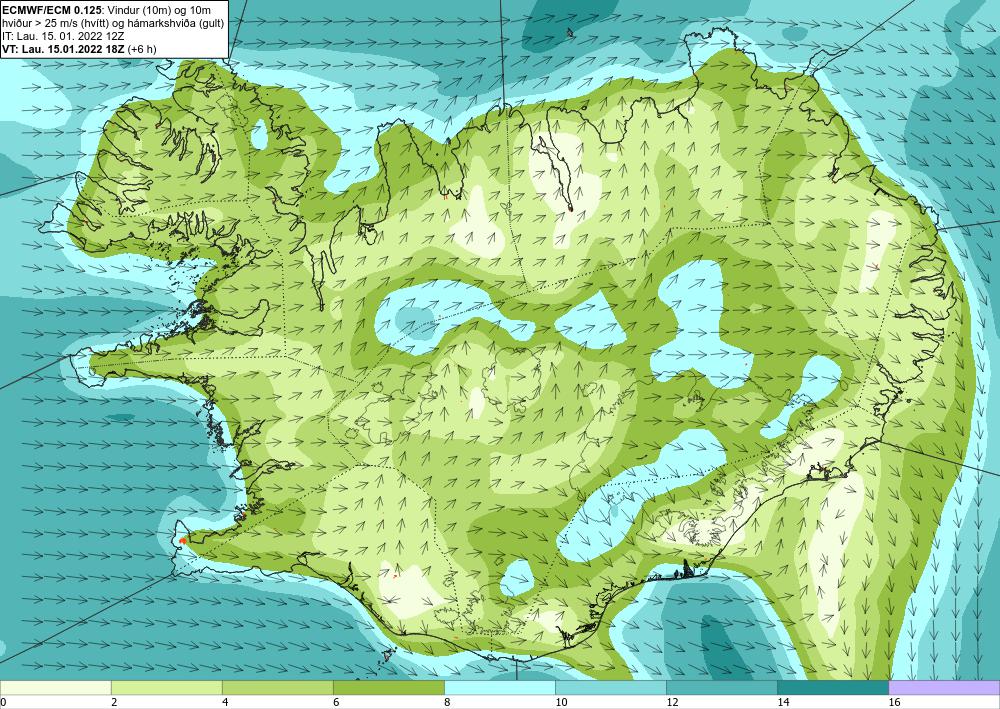Image resolution: width=1000 pixels, height=709 pixels.
Task: Click the purple above-16 legend swatch
Action: [x=944, y=687]
